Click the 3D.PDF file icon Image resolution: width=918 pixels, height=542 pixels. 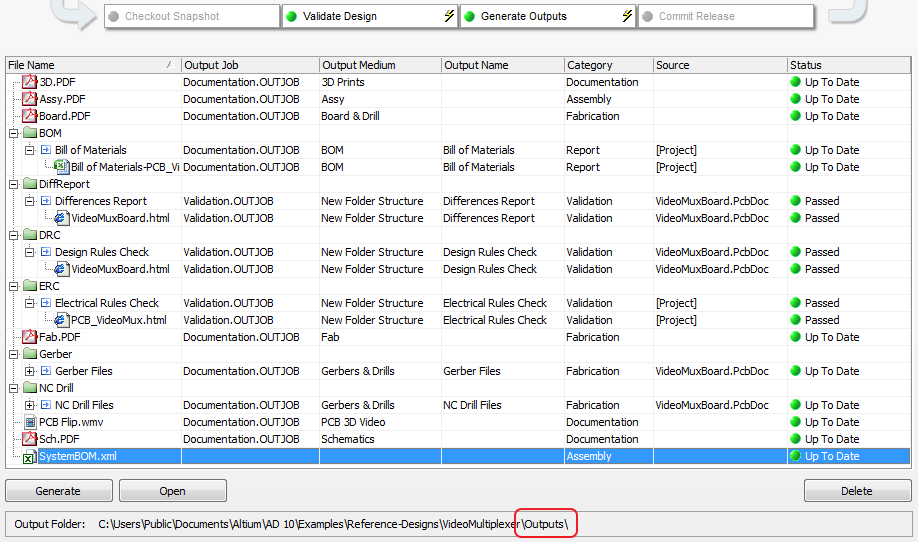30,82
